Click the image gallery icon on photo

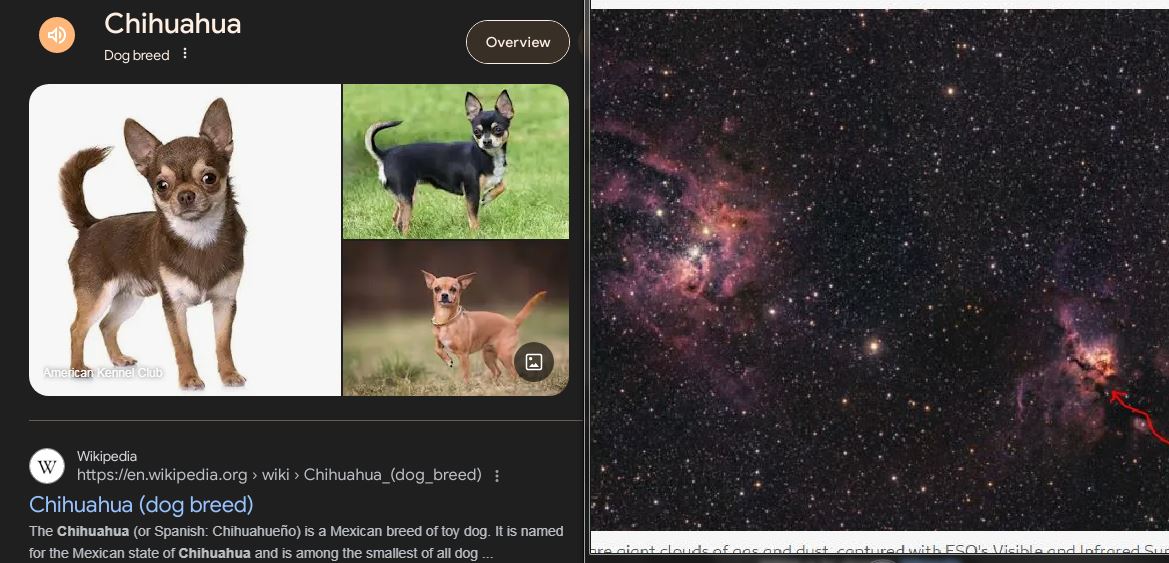tap(534, 362)
